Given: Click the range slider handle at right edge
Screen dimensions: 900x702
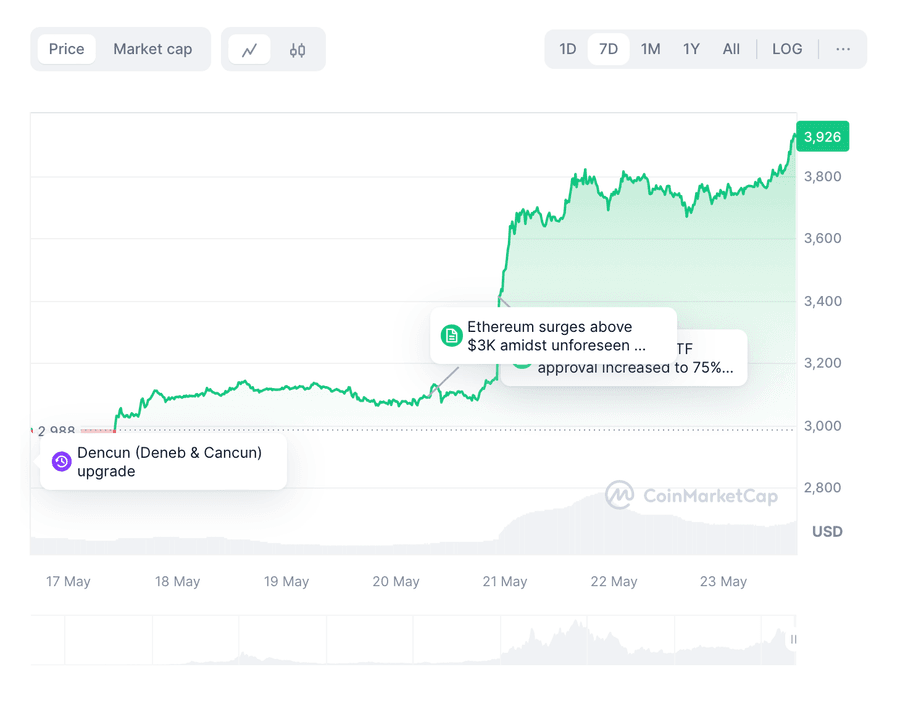Looking at the screenshot, I should pos(794,639).
